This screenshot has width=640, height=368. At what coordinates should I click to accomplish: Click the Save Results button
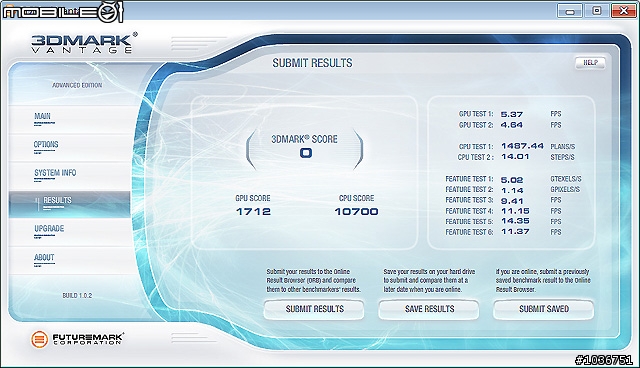429,309
